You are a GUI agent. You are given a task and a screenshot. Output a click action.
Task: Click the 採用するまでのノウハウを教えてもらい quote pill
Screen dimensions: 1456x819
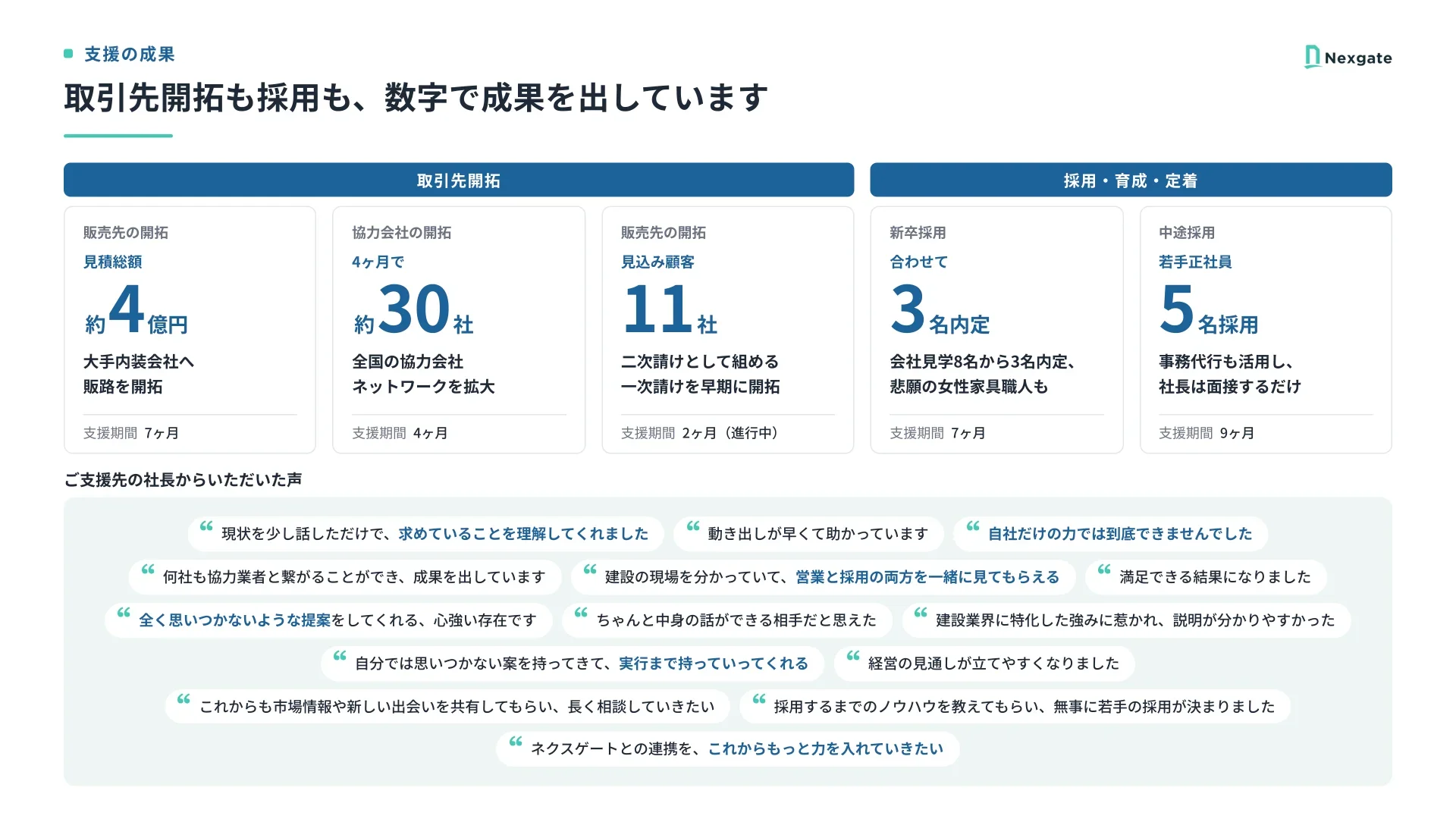pos(1015,706)
